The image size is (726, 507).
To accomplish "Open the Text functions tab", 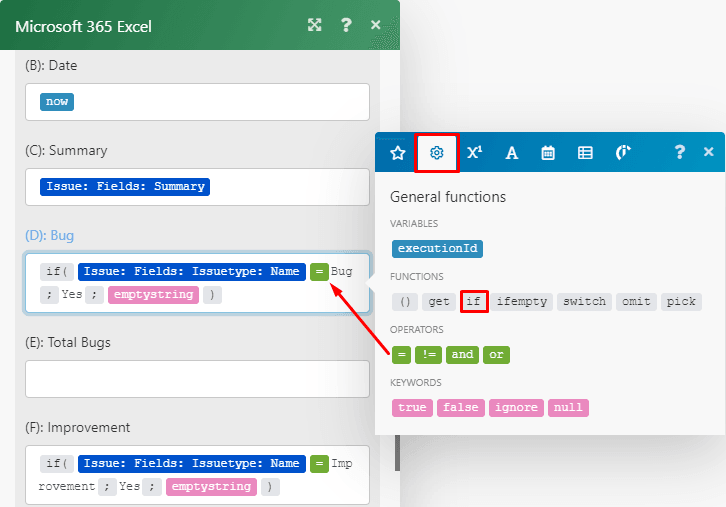I will click(511, 153).
